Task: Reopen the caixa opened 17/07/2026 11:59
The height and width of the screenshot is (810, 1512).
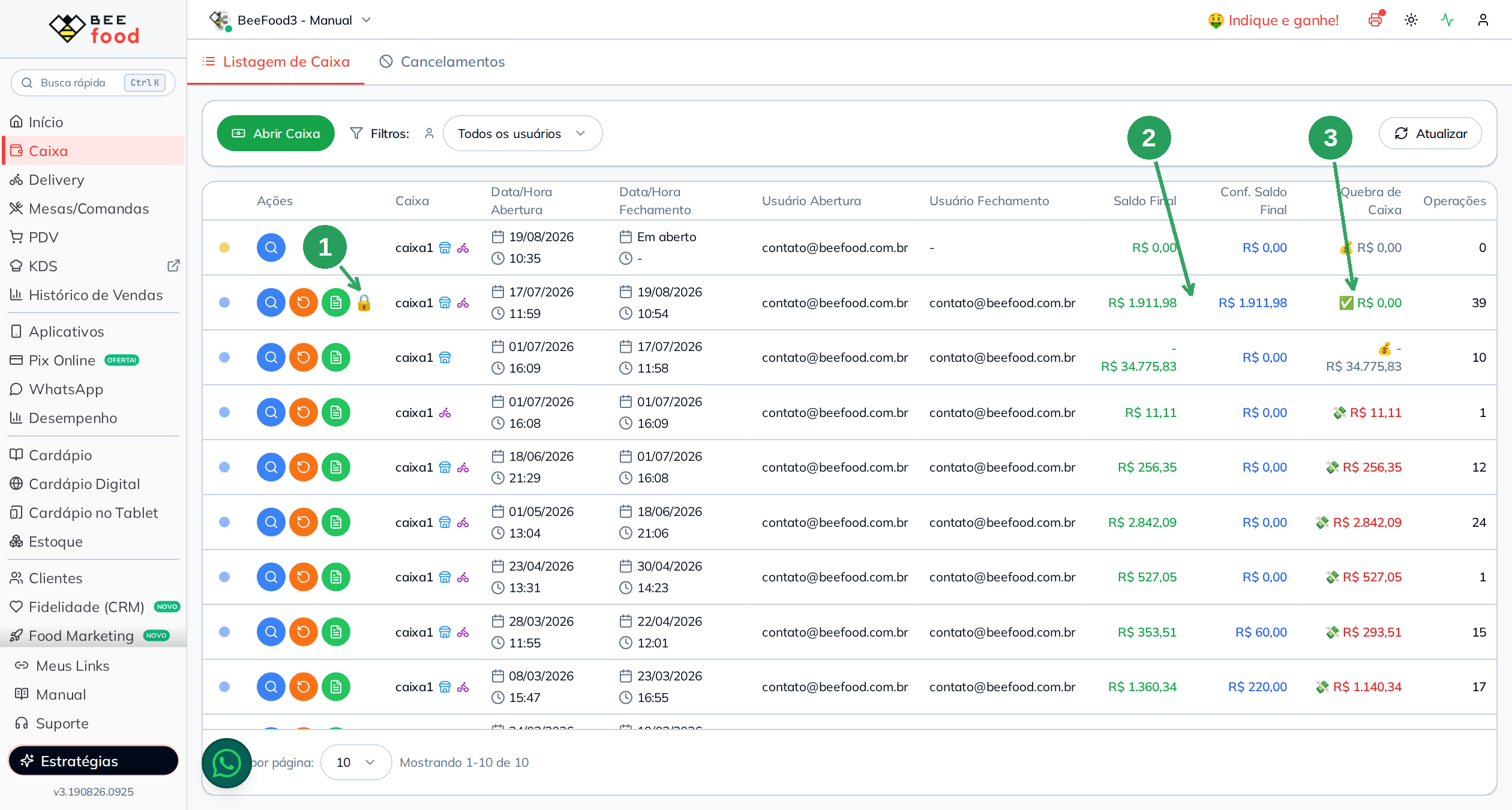Action: pos(304,302)
